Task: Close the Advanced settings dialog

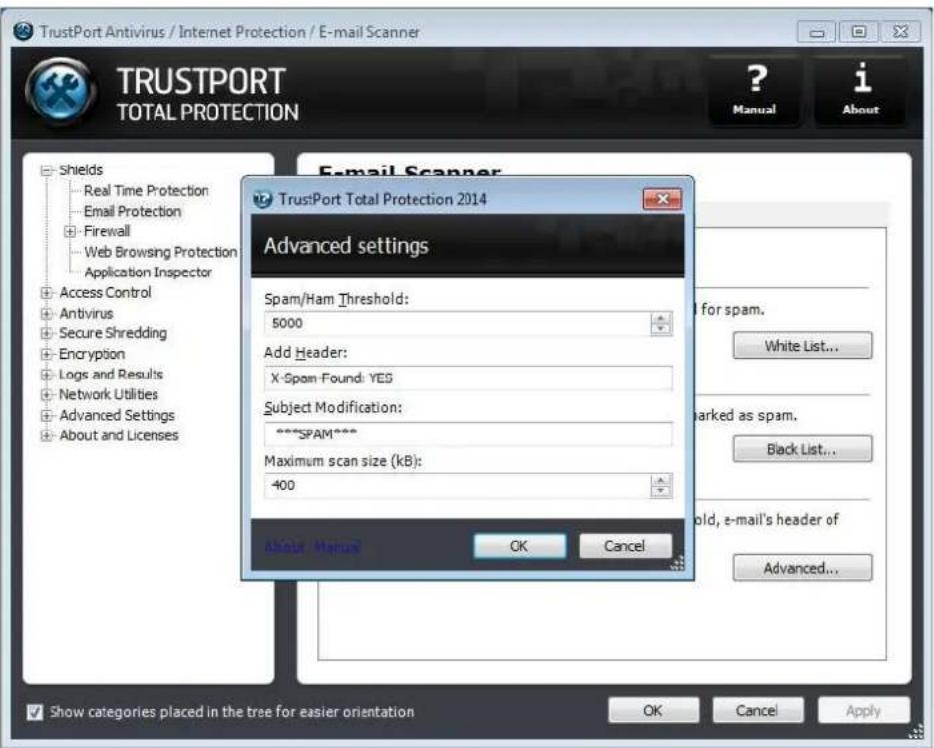Action: (662, 199)
